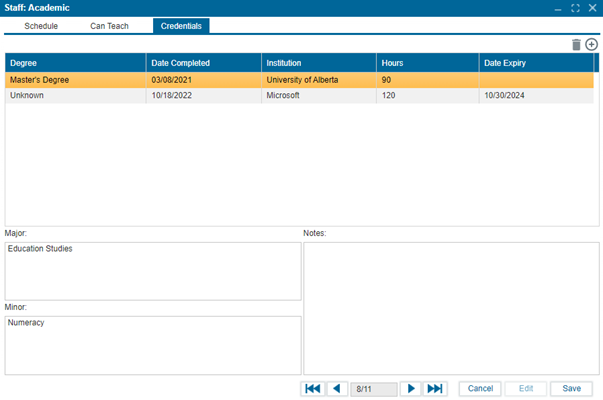
Task: Click into the Notes text area
Action: click(x=451, y=308)
